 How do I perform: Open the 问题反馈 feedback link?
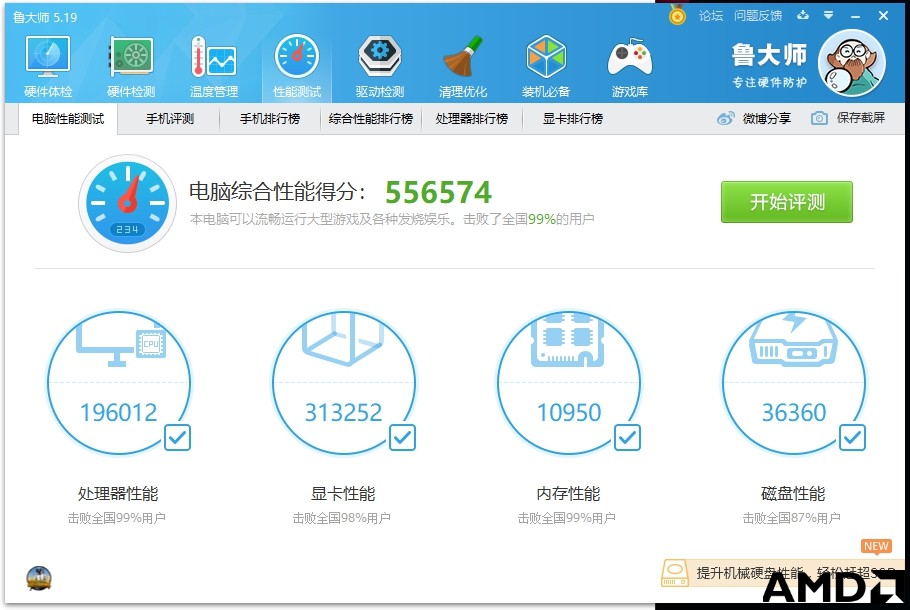(758, 16)
